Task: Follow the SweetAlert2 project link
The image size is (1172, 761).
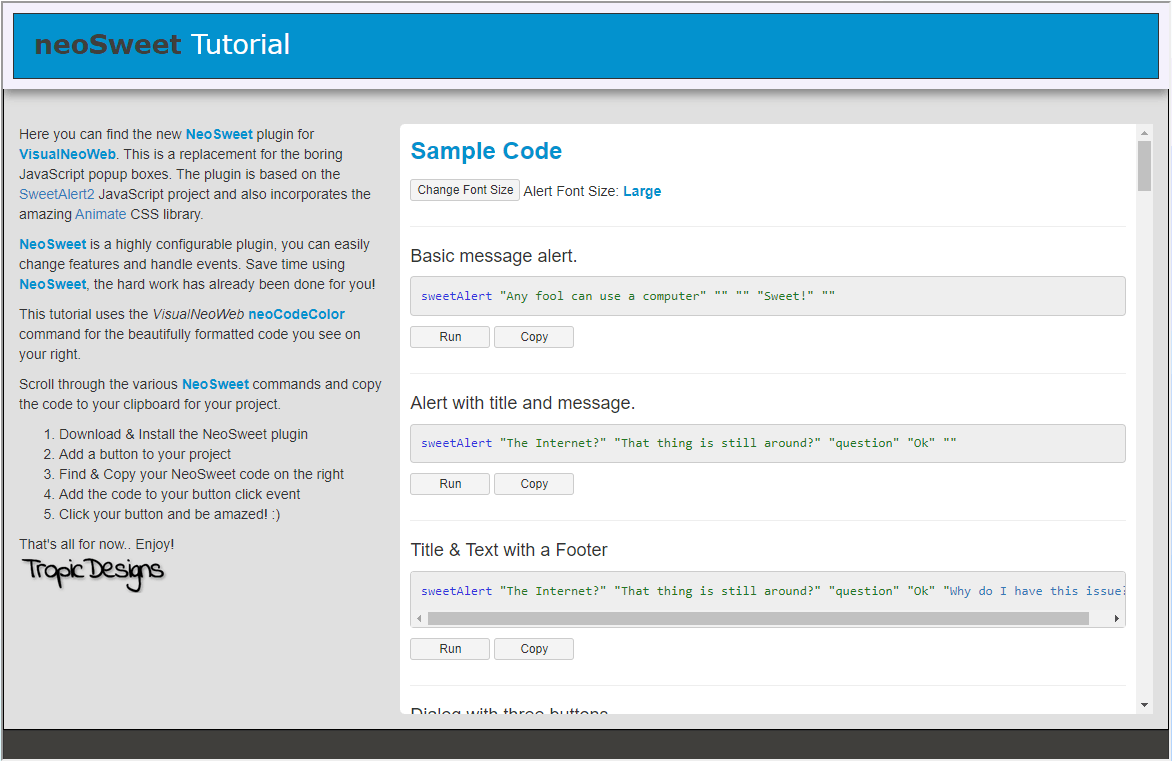Action: coord(57,194)
